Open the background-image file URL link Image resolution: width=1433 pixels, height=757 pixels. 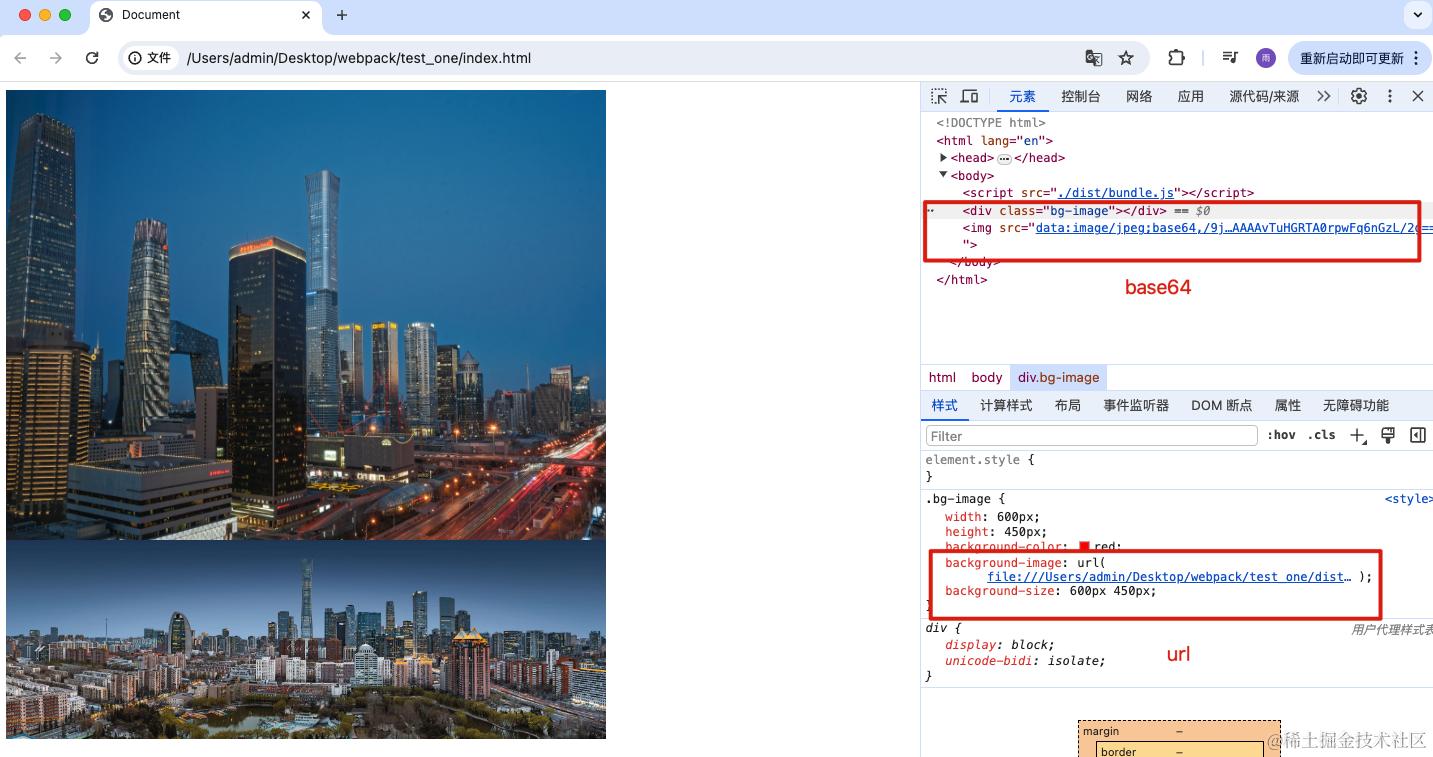pos(1169,577)
